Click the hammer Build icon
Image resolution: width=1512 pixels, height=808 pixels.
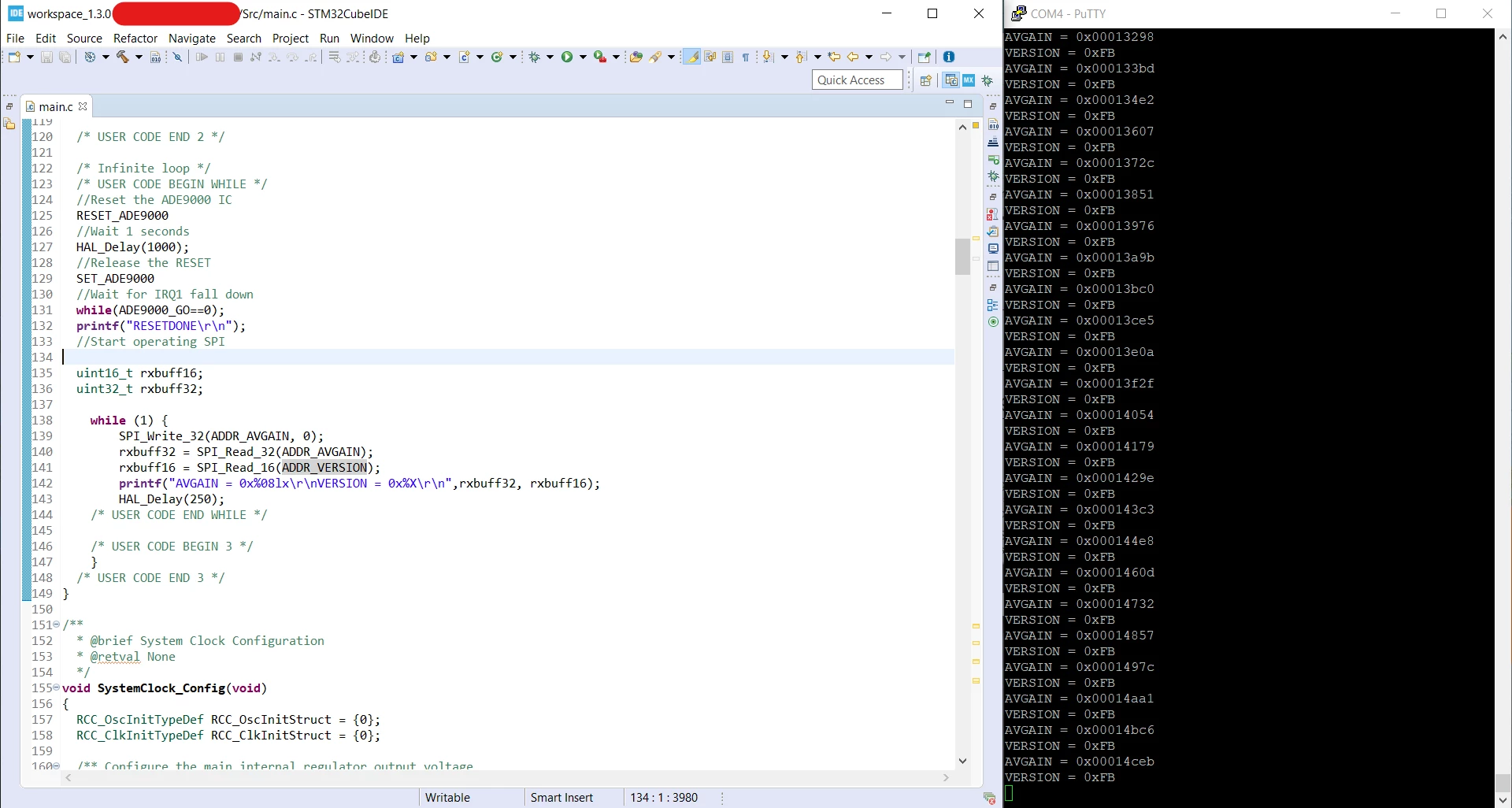click(123, 57)
